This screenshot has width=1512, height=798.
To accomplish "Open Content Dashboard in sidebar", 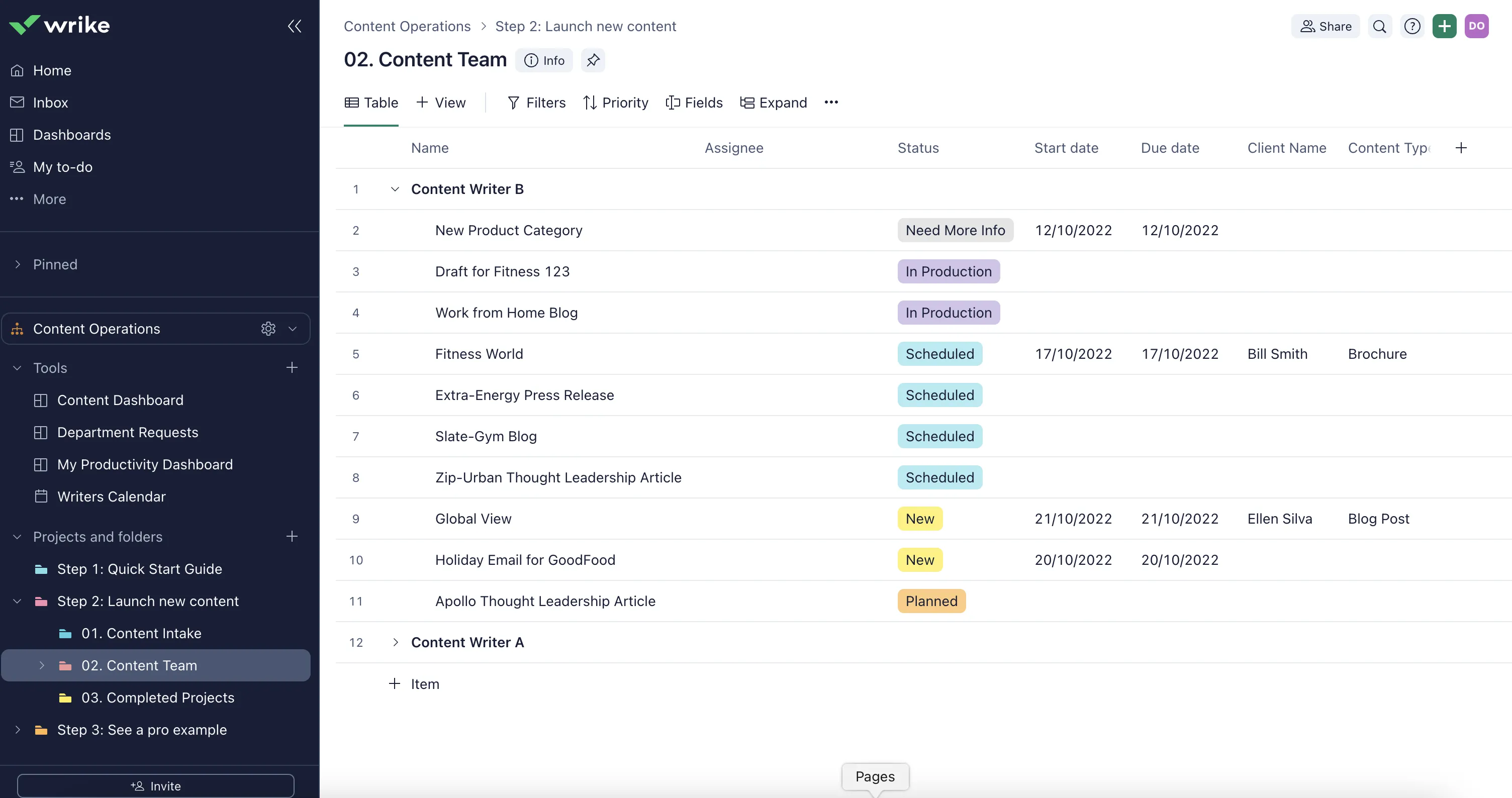I will [120, 400].
